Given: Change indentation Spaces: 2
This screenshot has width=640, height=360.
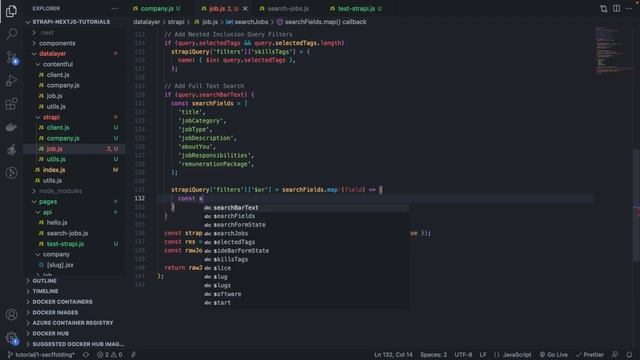Looking at the screenshot, I should click(x=433, y=355).
